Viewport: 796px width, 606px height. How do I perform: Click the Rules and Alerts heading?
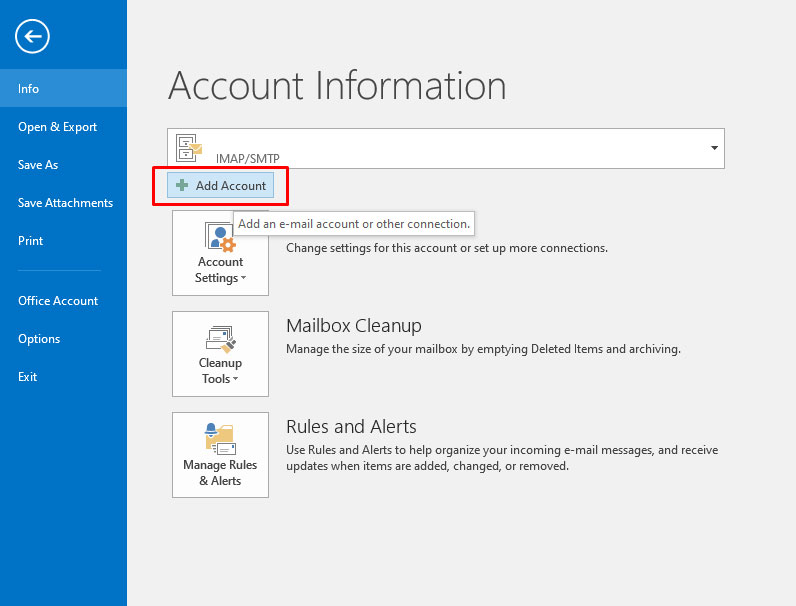[351, 426]
